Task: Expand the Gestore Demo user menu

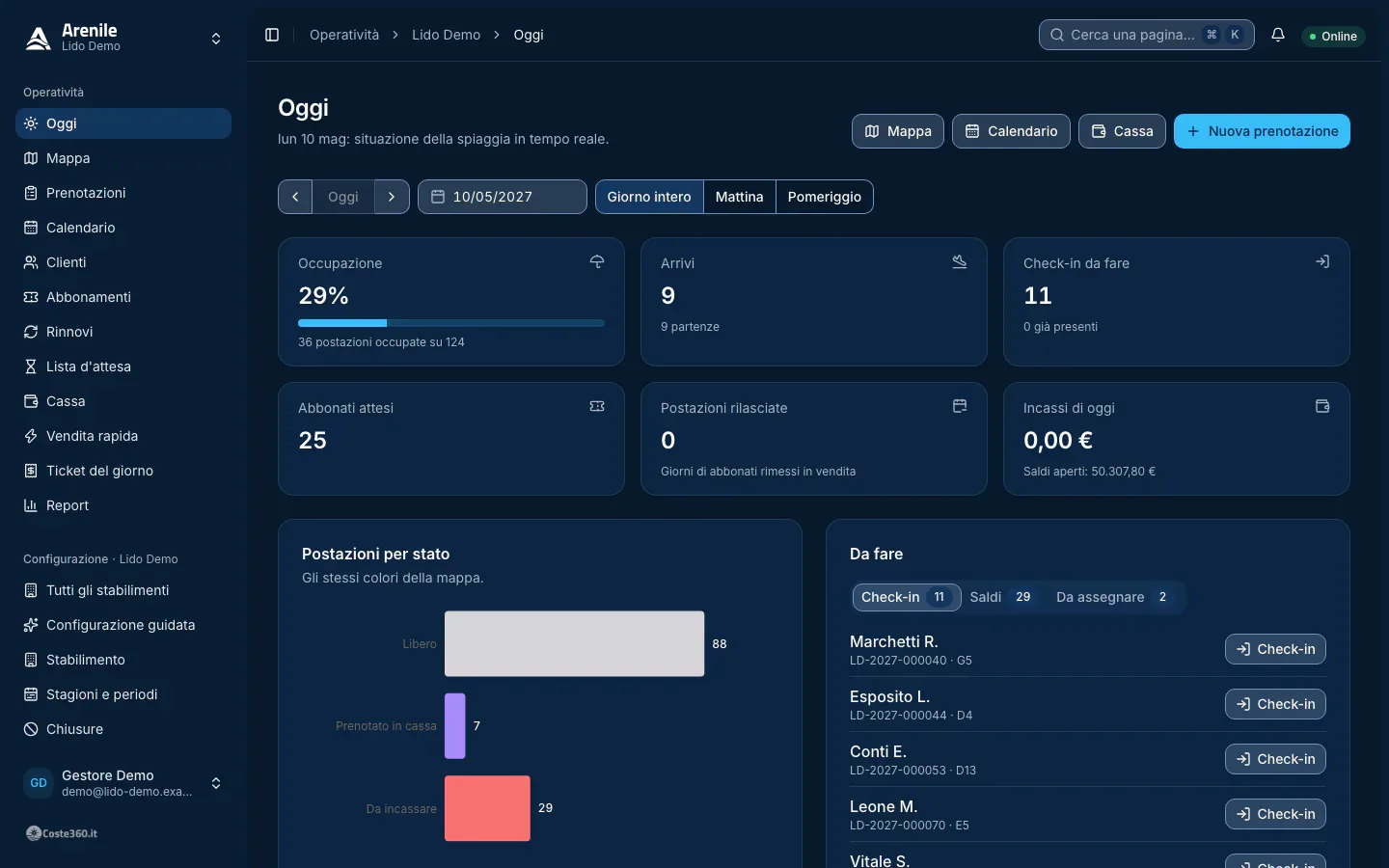Action: click(x=216, y=783)
